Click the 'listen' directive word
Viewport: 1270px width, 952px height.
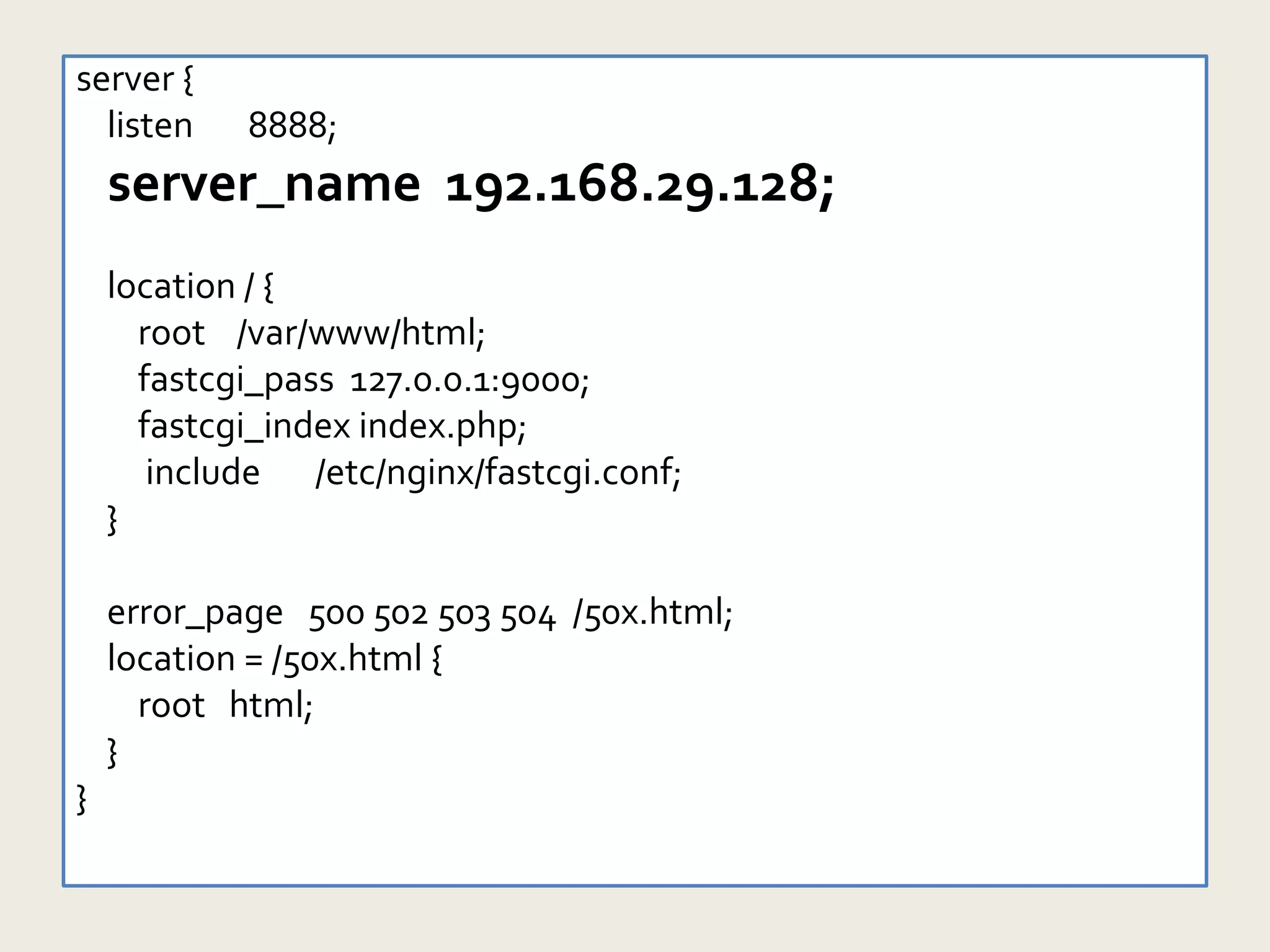(x=150, y=126)
